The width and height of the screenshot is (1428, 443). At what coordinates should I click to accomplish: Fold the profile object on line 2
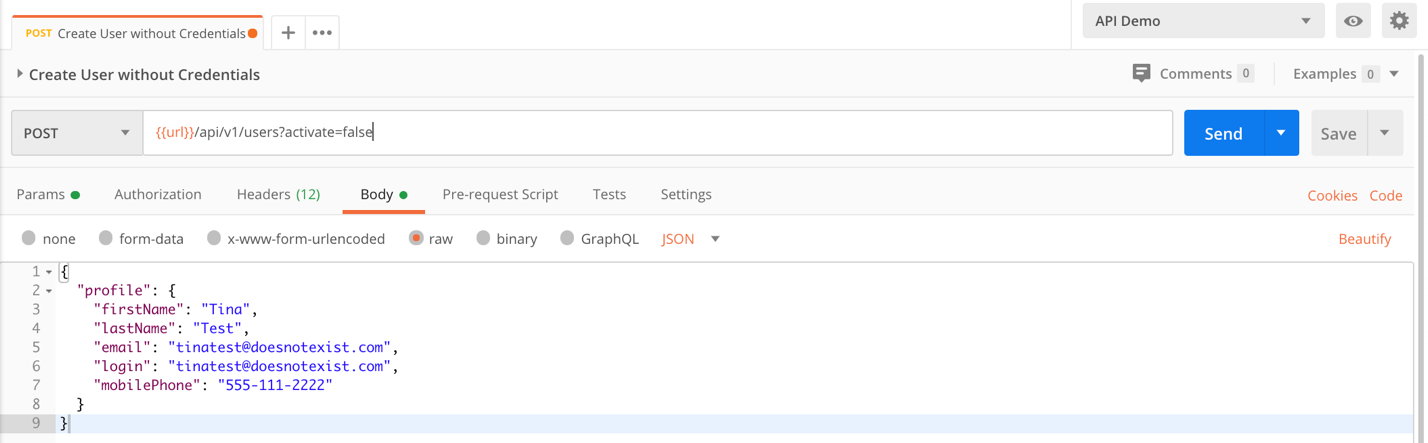[49, 291]
